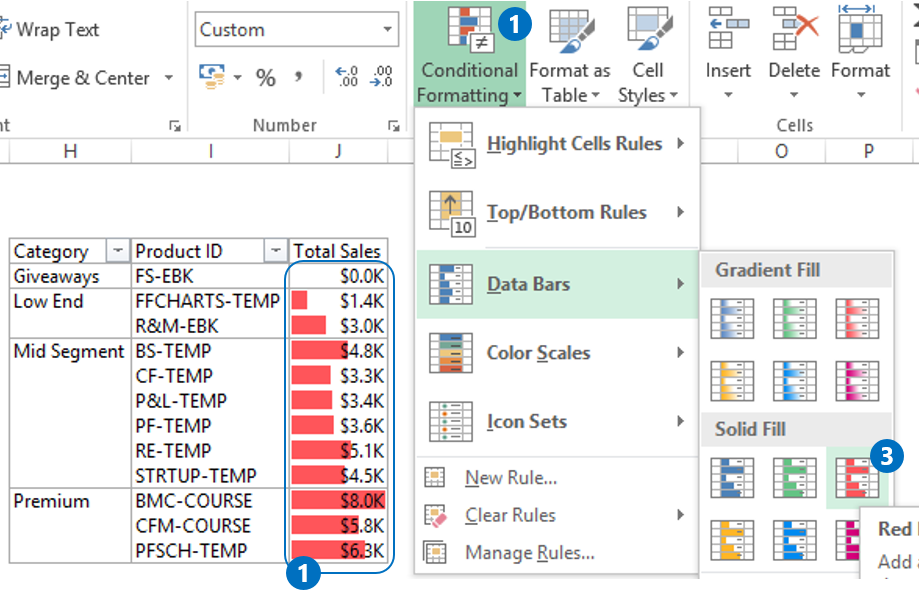This screenshot has height=603, width=919.
Task: Select the Giveaways category cell
Action: pos(70,276)
